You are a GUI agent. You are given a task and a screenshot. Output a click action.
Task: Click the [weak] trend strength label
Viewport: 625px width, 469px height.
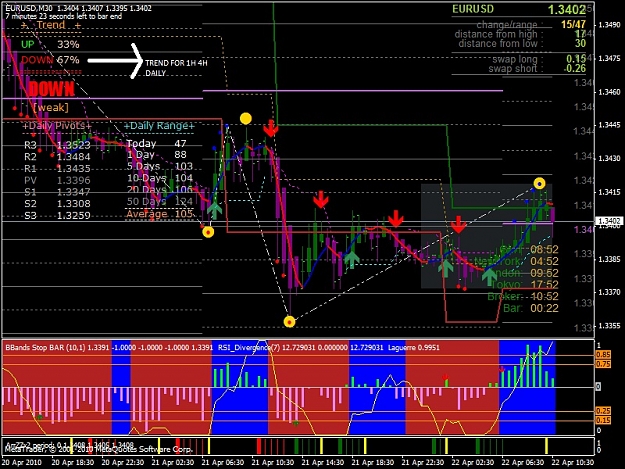coord(51,108)
